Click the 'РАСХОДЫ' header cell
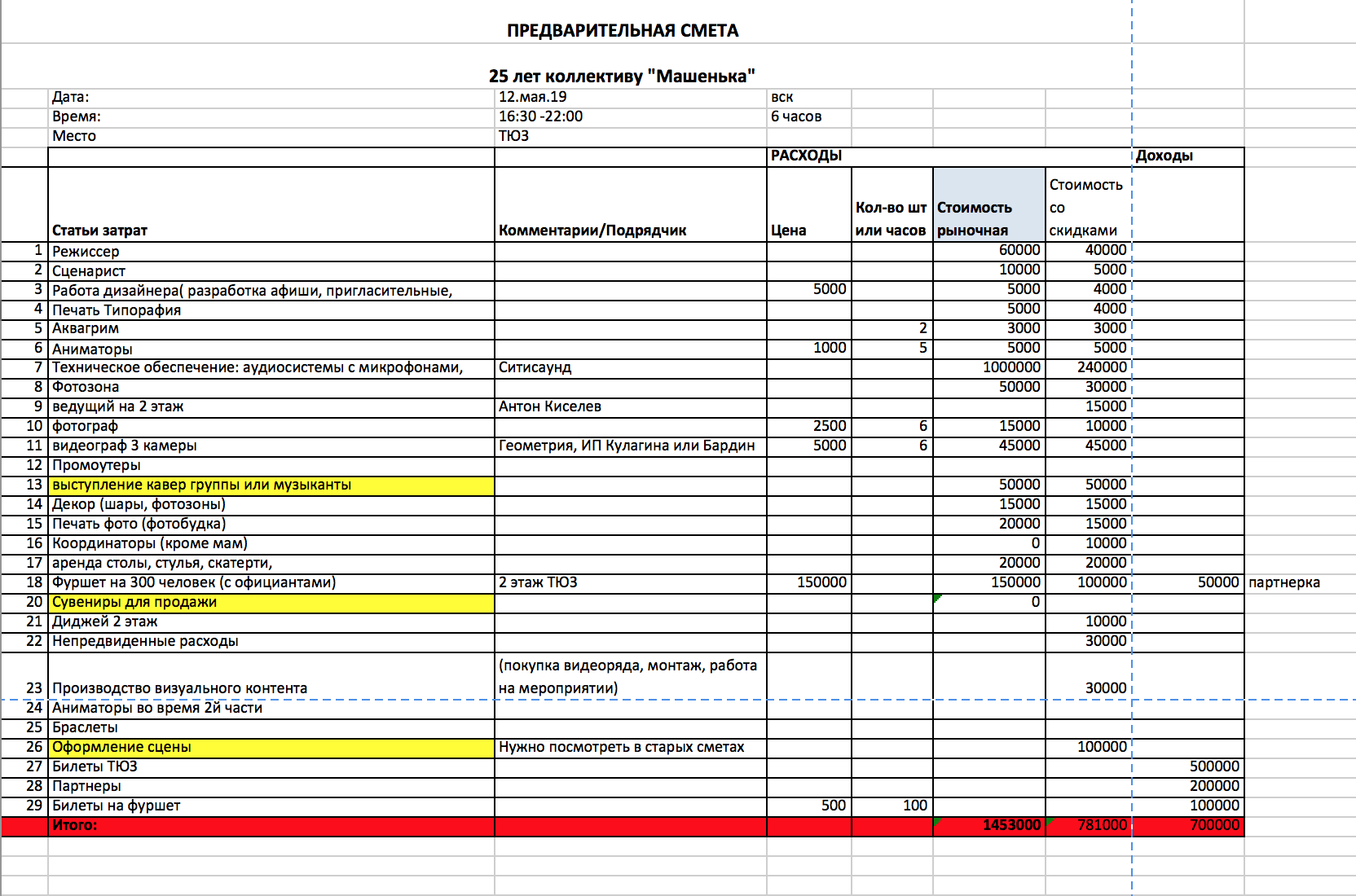 click(950, 156)
